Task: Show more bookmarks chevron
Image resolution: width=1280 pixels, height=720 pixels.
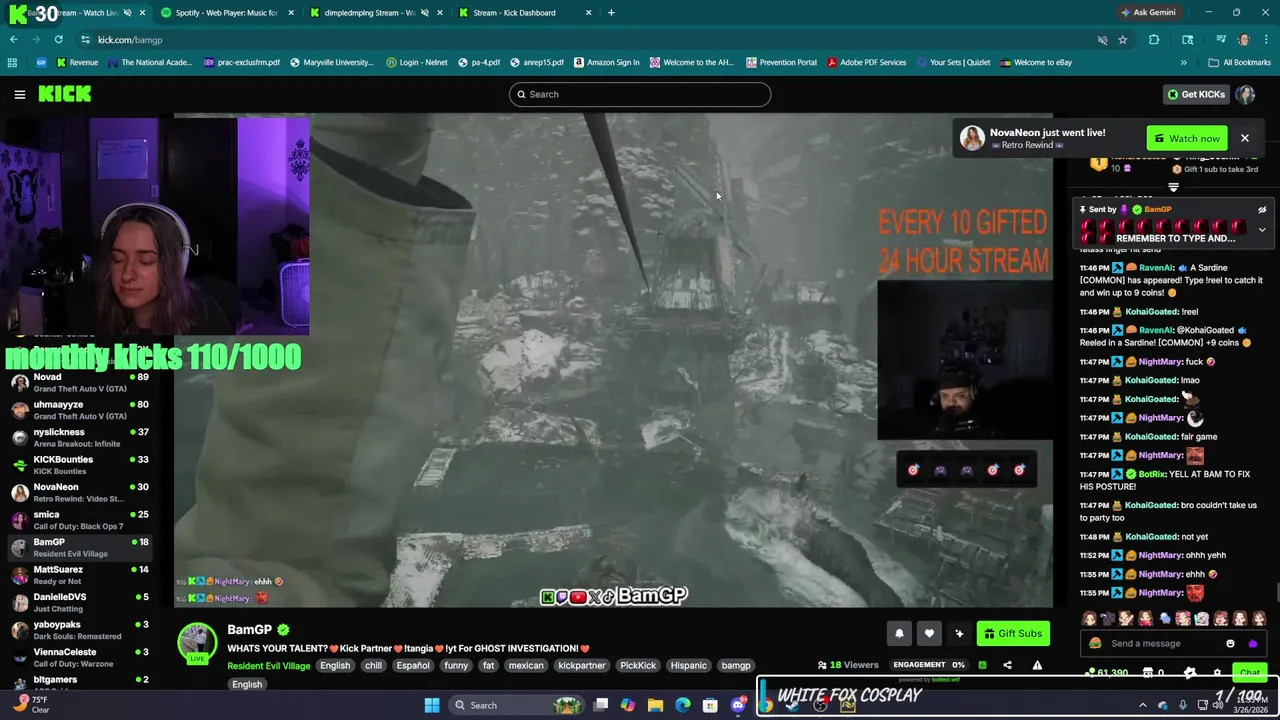Action: coord(1183,62)
